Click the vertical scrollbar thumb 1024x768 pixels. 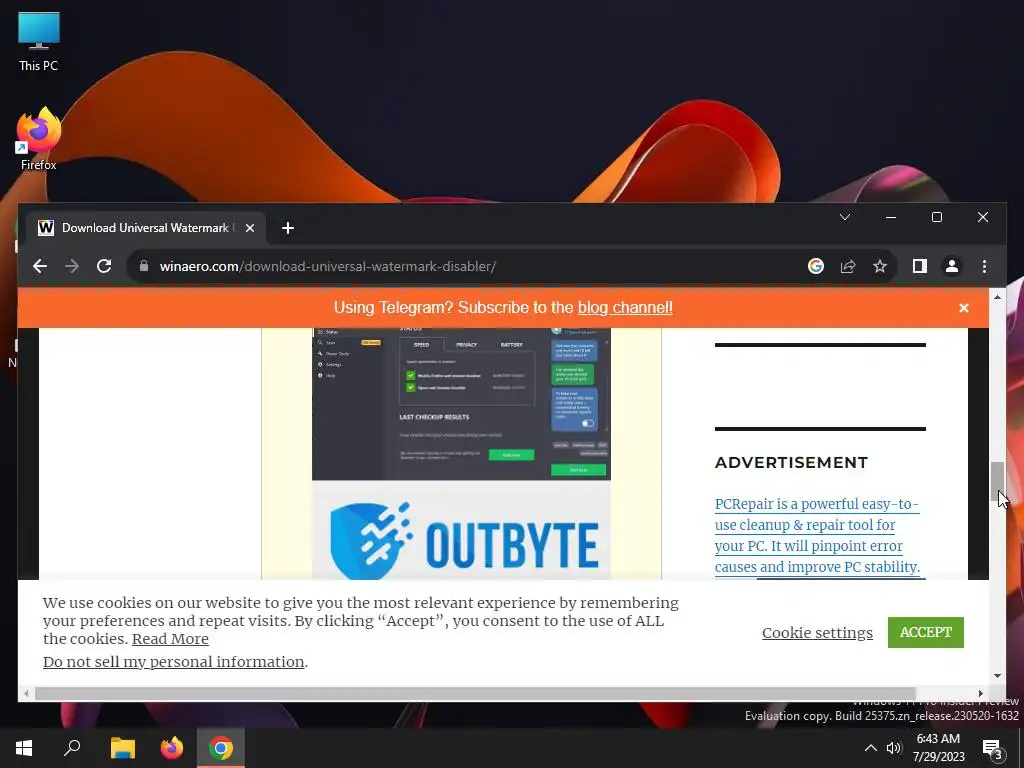coord(997,481)
